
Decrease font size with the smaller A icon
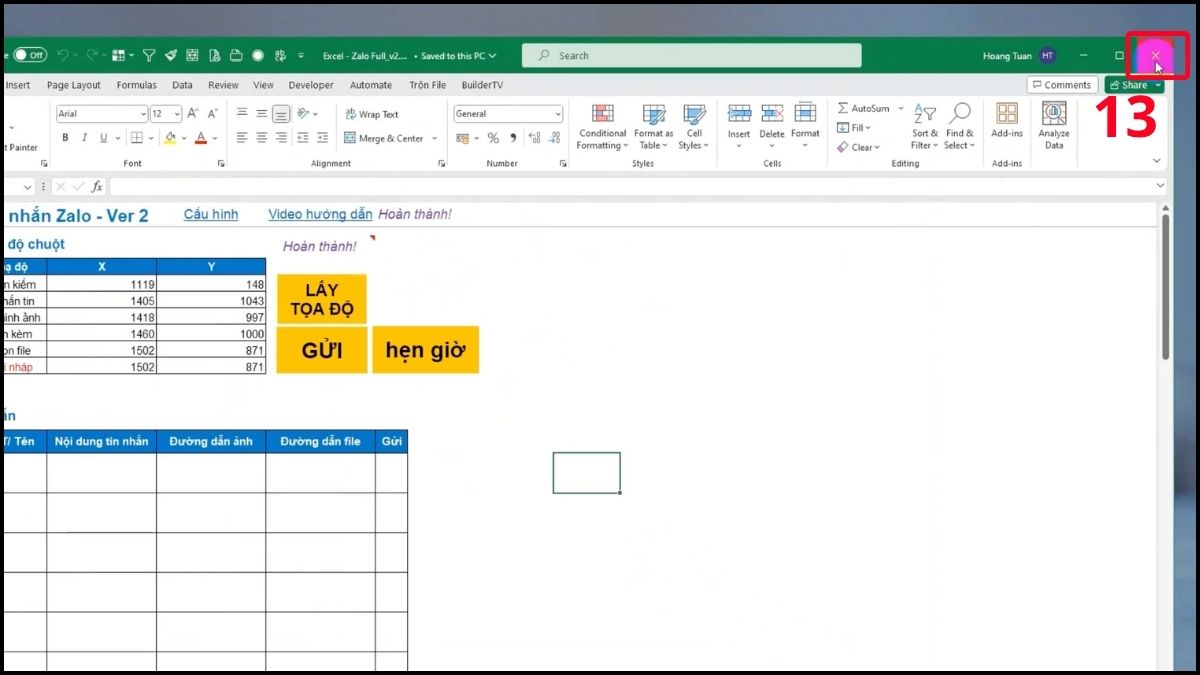pos(211,114)
